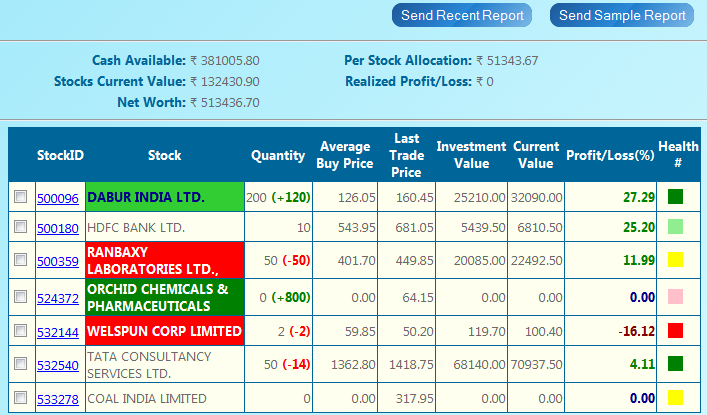
Task: Click the Dabur quantity 200 (+120)
Action: pos(278,198)
